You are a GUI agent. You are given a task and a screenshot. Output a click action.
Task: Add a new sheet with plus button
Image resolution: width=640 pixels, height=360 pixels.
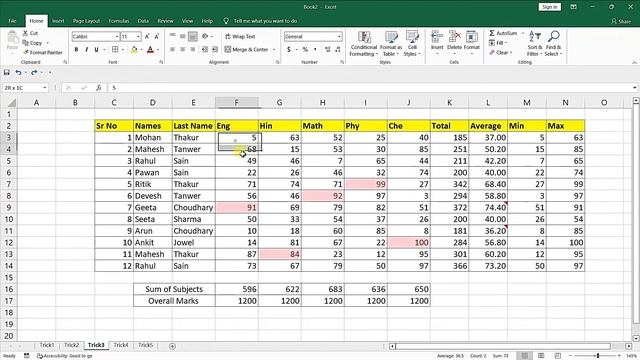click(x=172, y=346)
